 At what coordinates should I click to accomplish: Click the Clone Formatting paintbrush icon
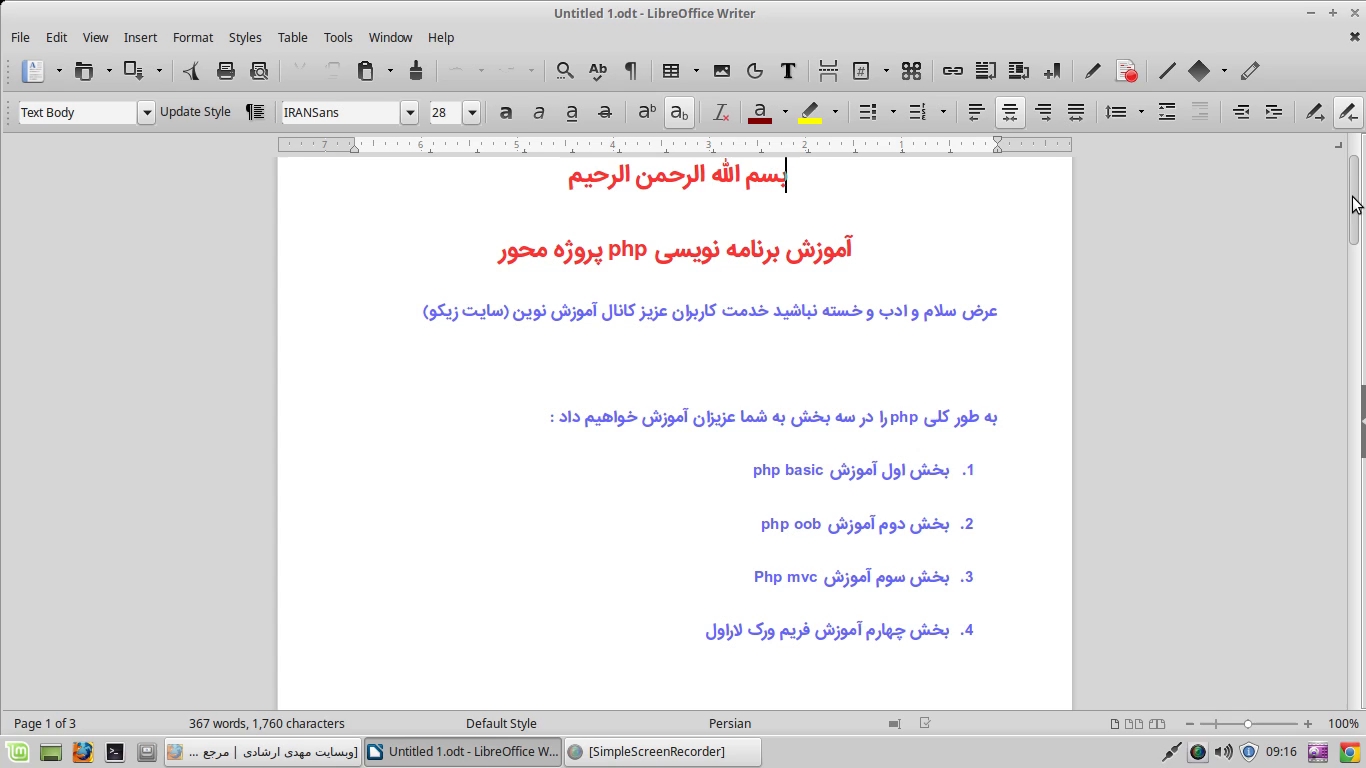pyautogui.click(x=416, y=71)
